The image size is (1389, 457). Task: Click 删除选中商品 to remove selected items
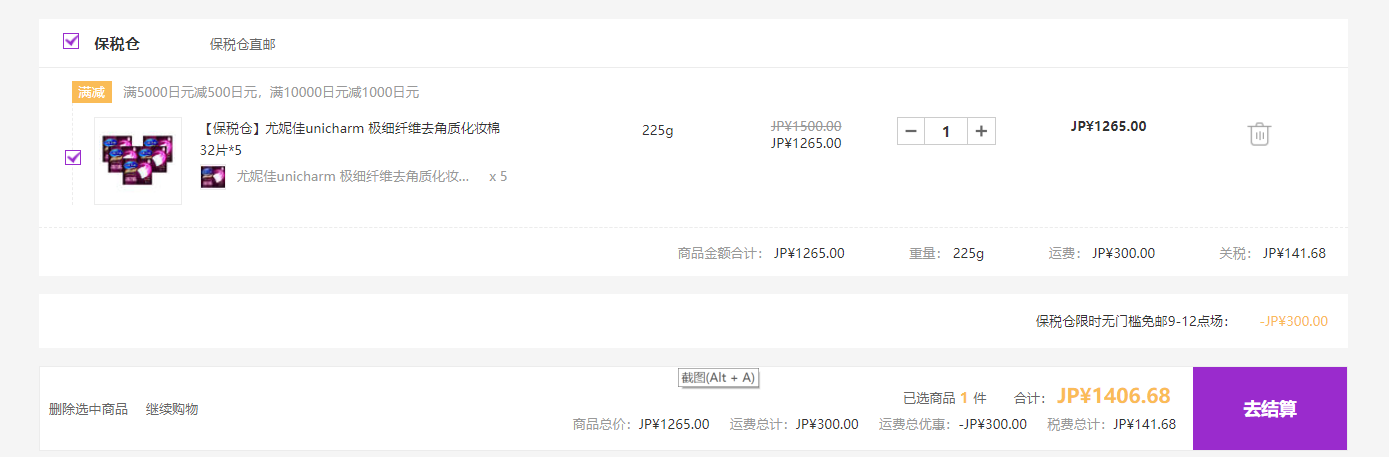pos(88,409)
